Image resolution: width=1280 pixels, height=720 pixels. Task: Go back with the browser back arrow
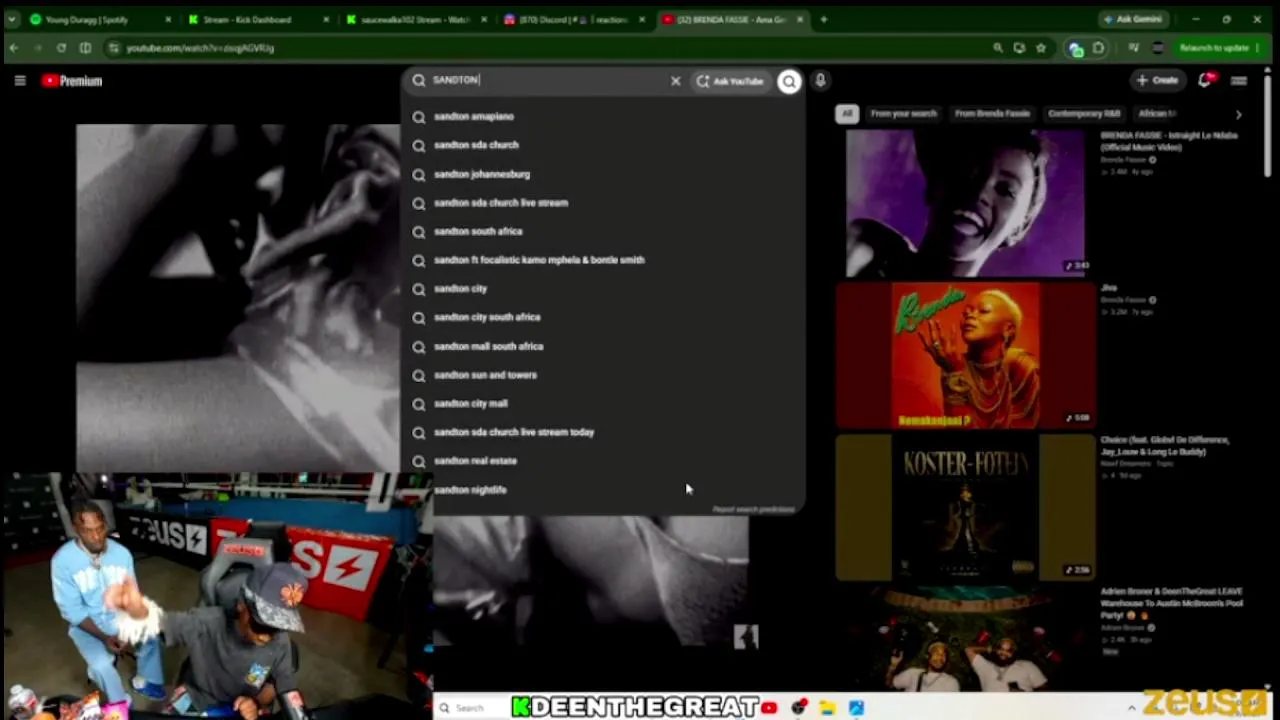(14, 48)
